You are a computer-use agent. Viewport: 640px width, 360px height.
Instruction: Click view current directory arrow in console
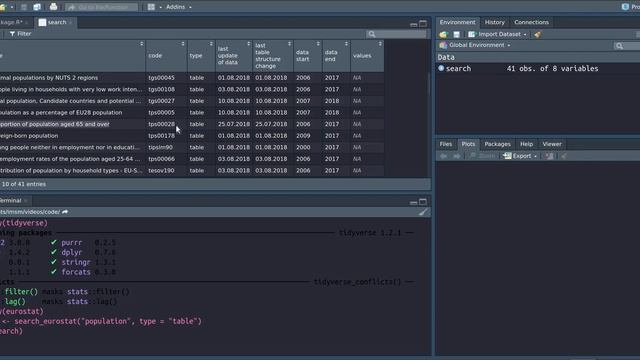(65, 212)
